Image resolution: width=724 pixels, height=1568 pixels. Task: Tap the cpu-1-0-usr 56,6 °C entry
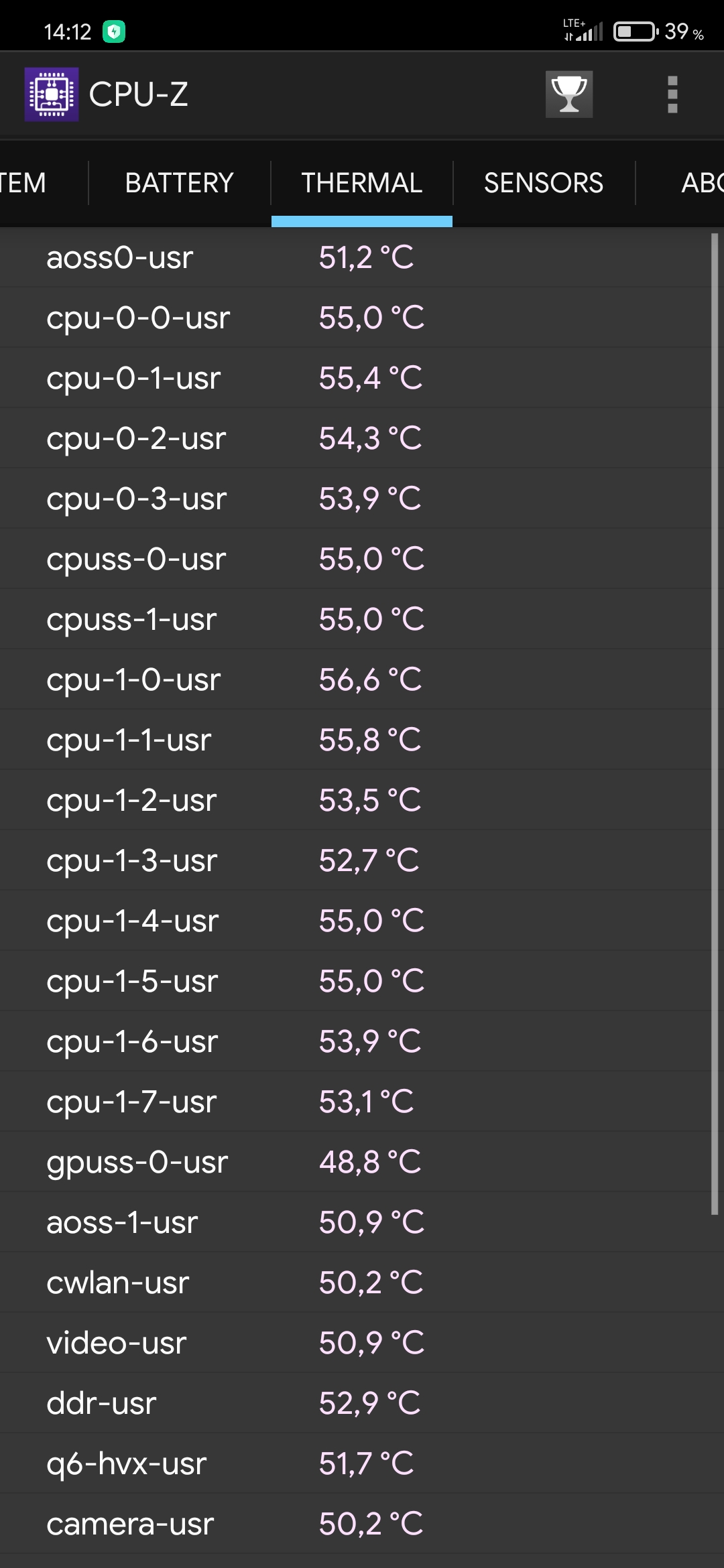tap(355, 679)
